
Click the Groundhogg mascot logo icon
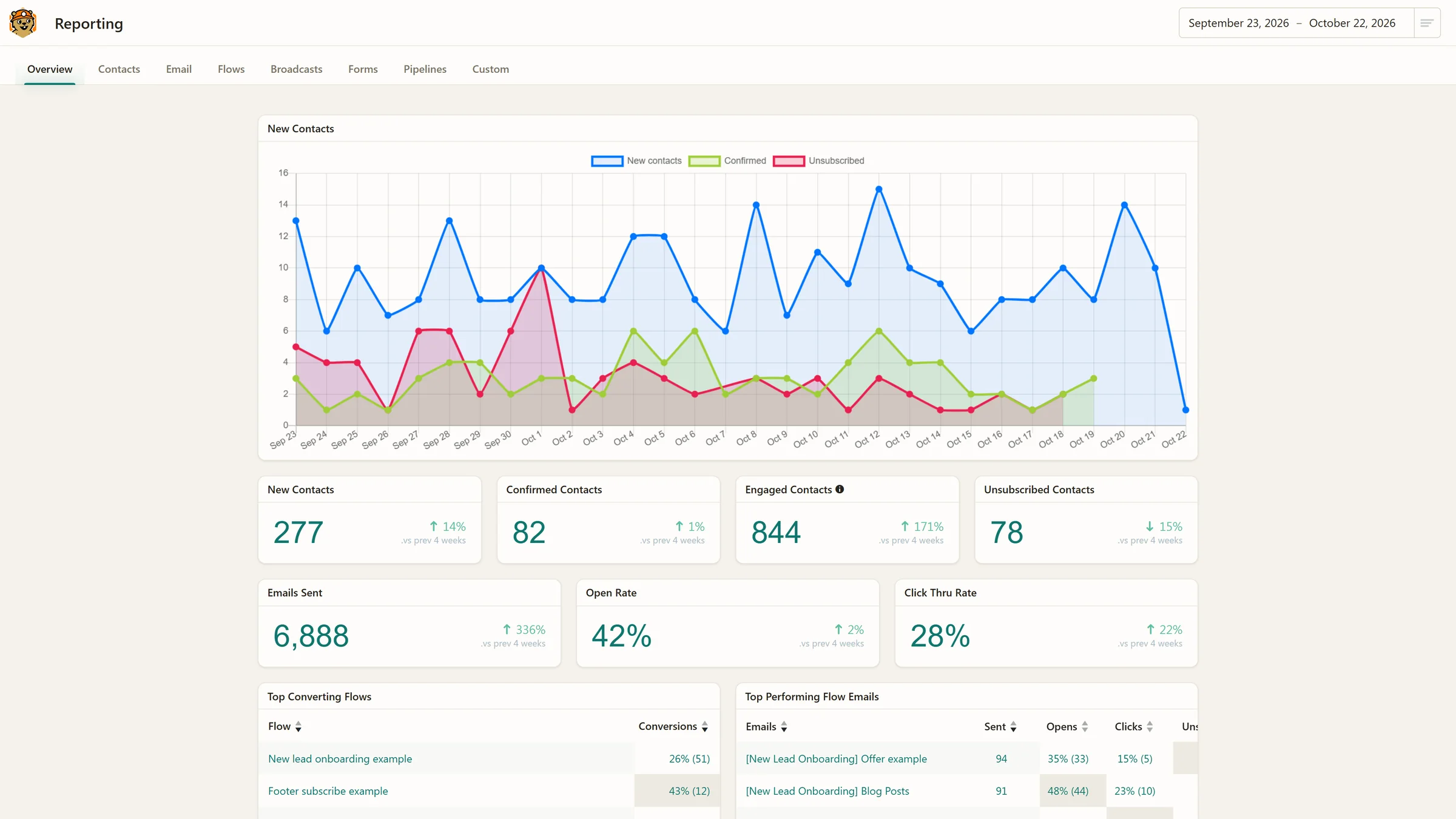[x=23, y=23]
